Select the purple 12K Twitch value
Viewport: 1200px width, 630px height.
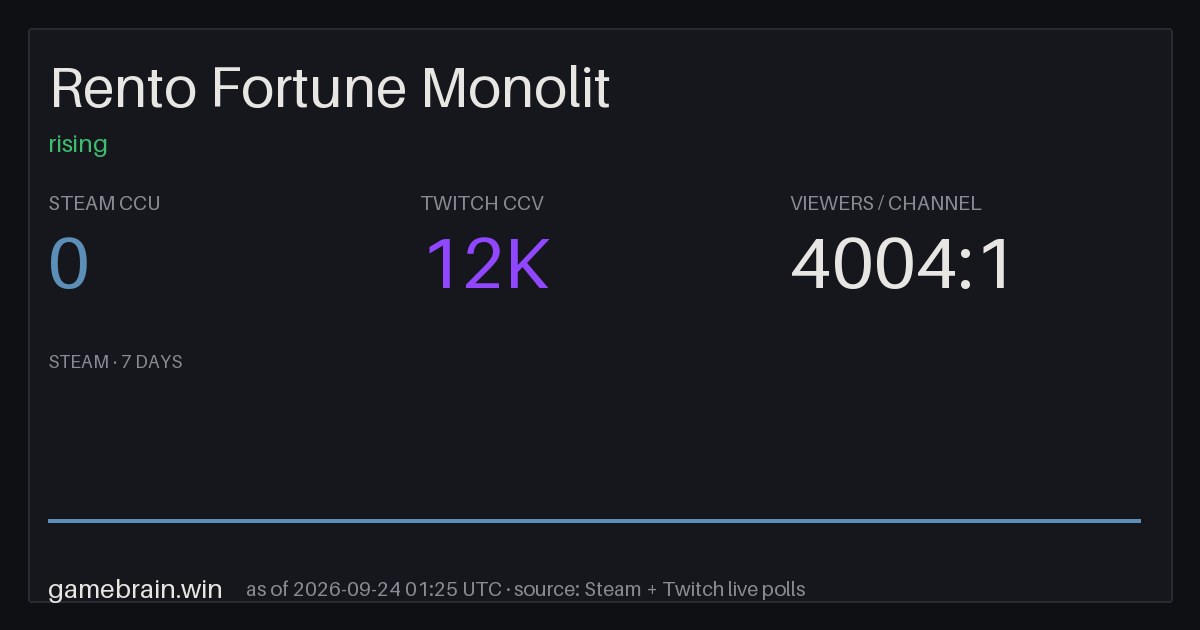(x=487, y=265)
